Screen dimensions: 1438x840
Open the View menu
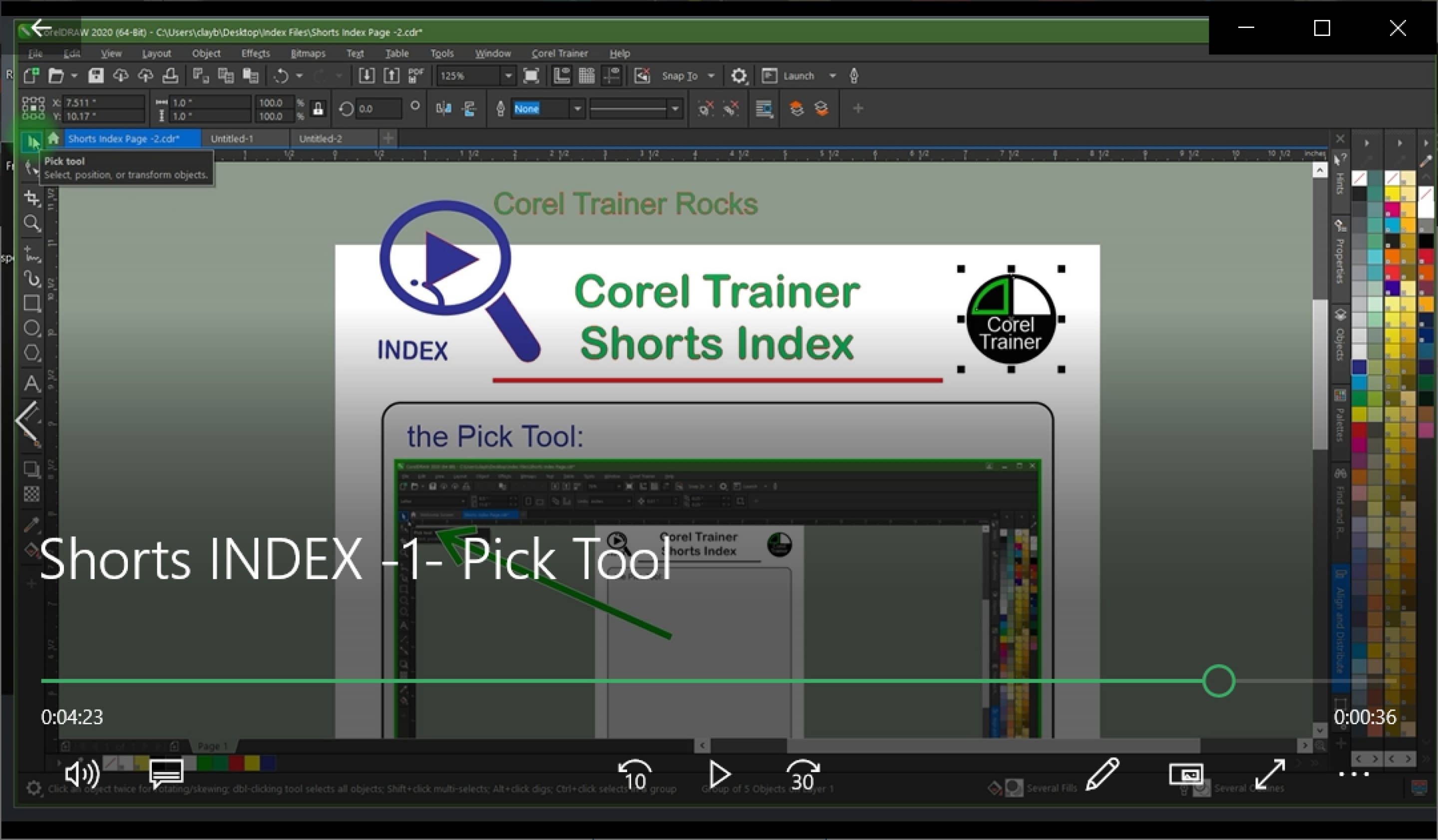111,53
